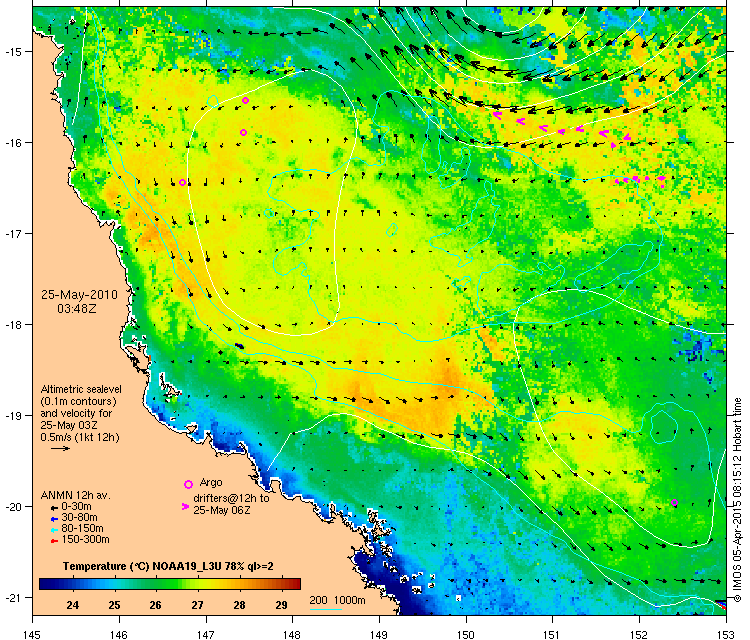Click the cyan 80-150m arrow legend icon
750x640 pixels.
click(55, 530)
